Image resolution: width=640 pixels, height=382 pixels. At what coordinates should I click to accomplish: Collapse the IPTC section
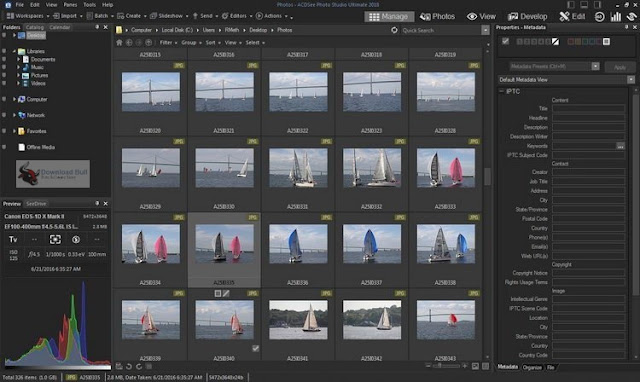coord(501,91)
